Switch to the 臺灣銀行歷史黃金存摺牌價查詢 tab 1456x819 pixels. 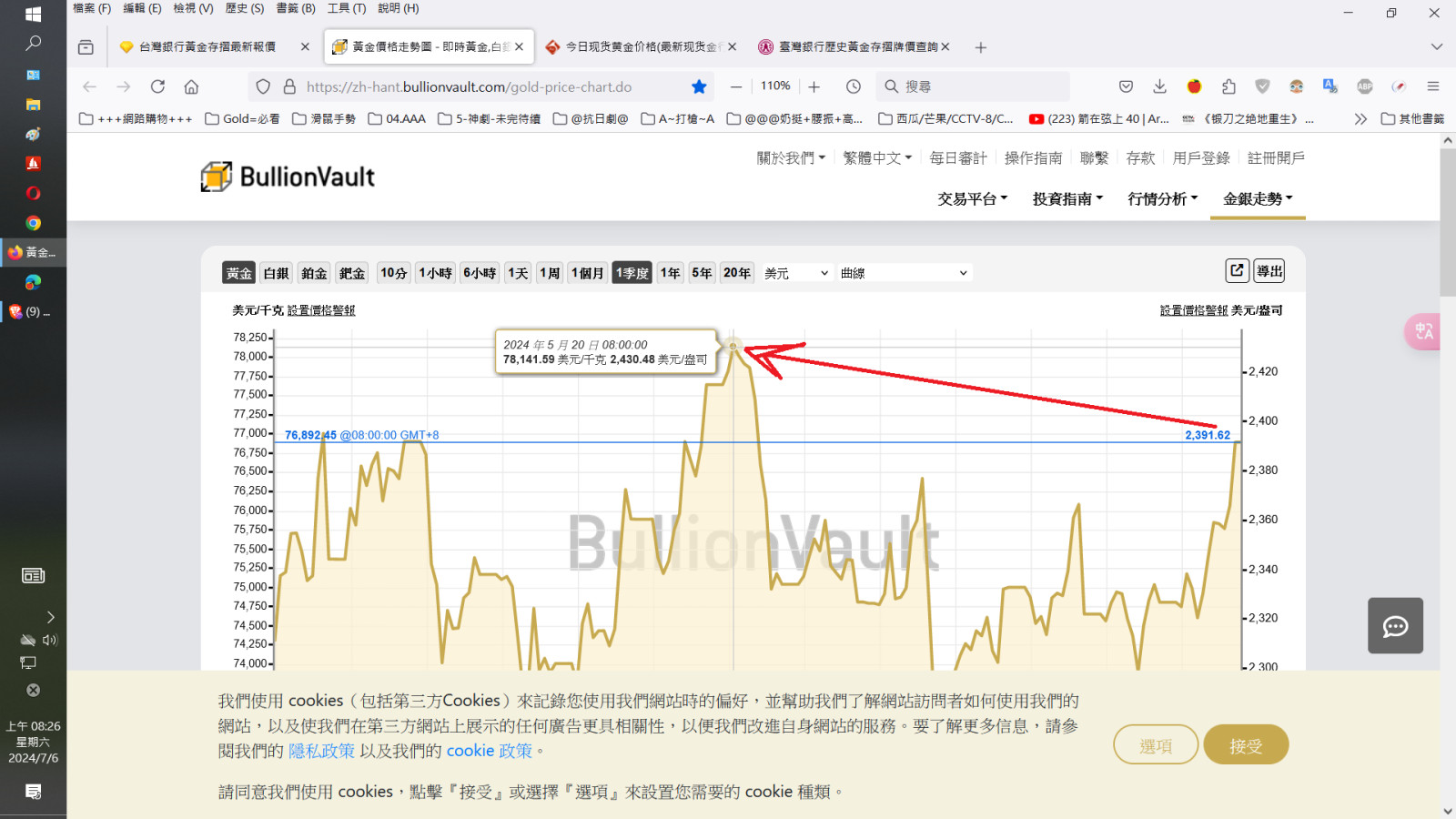(x=854, y=47)
